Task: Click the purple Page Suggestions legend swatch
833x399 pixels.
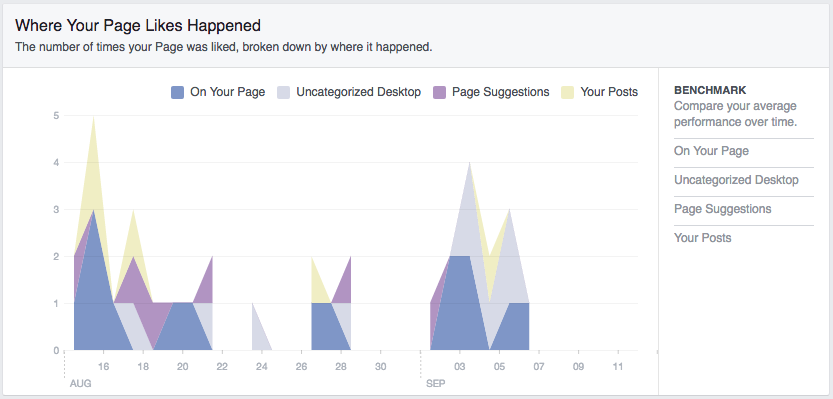Action: click(439, 92)
